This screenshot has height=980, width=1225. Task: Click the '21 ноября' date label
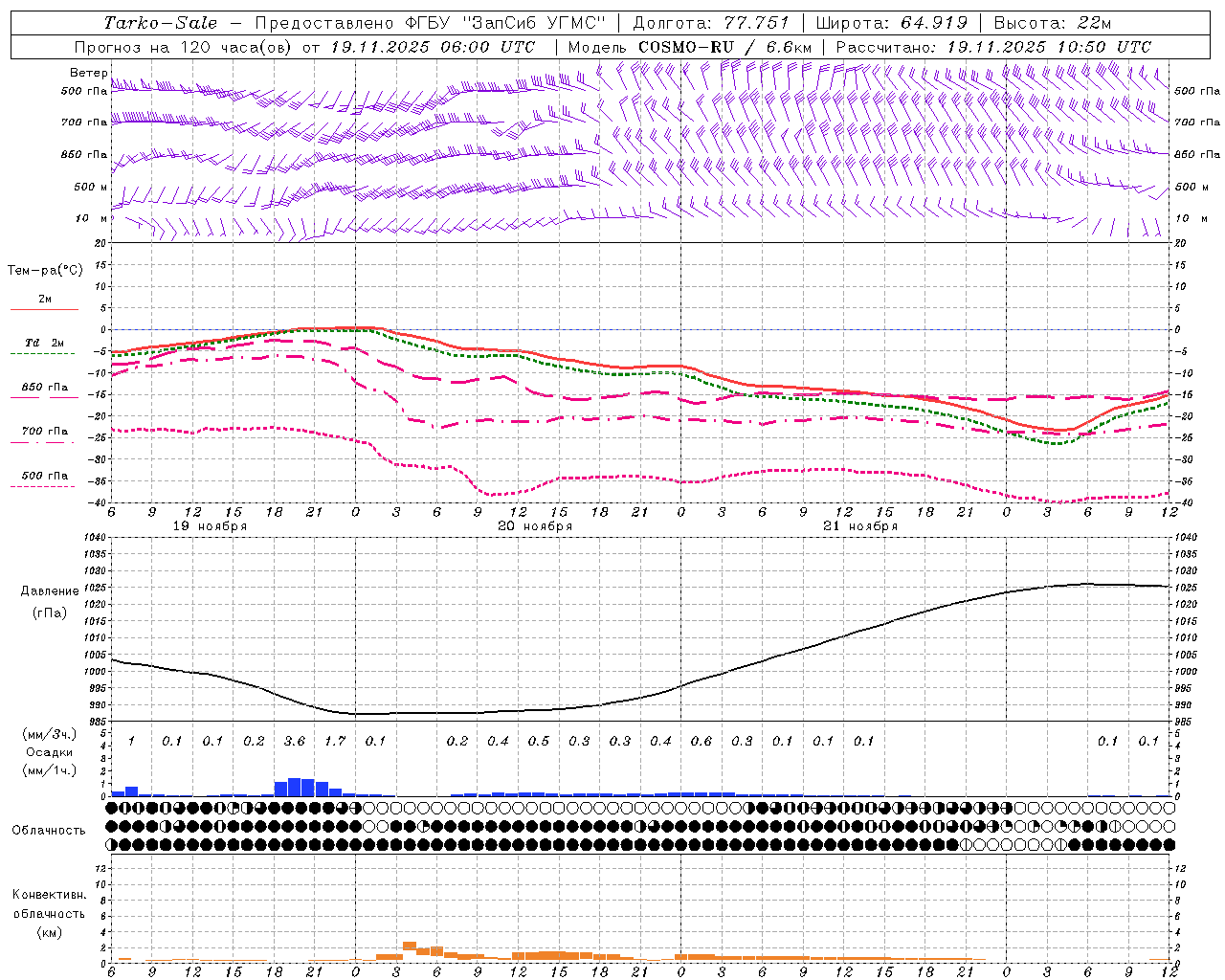[860, 526]
